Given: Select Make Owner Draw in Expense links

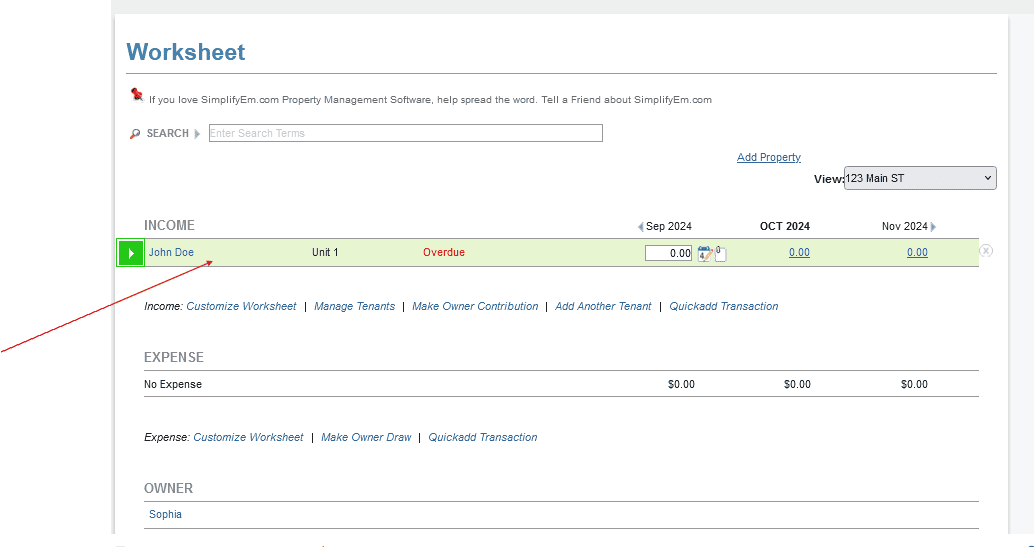Looking at the screenshot, I should pyautogui.click(x=366, y=438).
